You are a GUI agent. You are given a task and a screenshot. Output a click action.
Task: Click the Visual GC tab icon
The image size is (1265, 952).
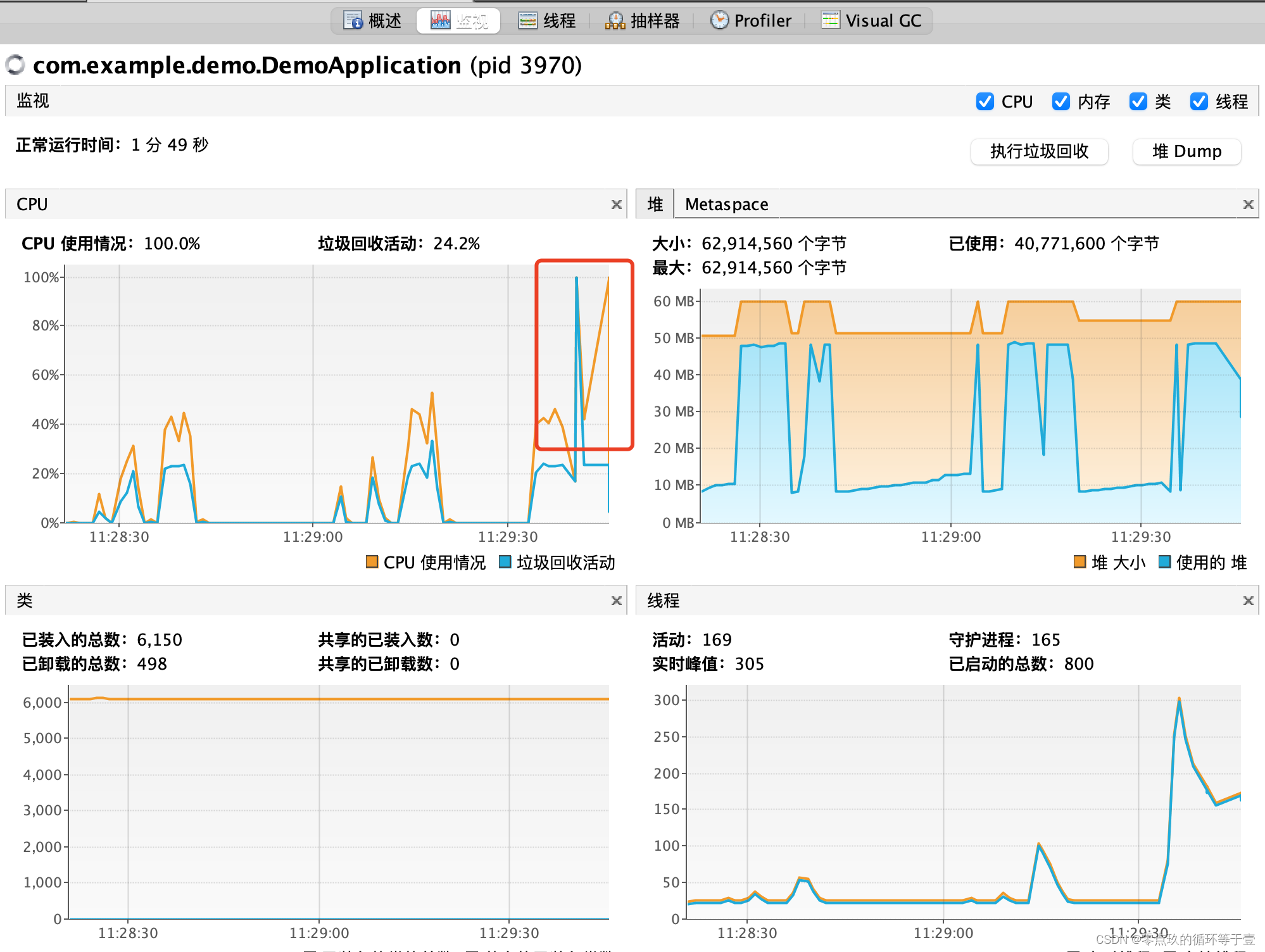click(x=830, y=20)
